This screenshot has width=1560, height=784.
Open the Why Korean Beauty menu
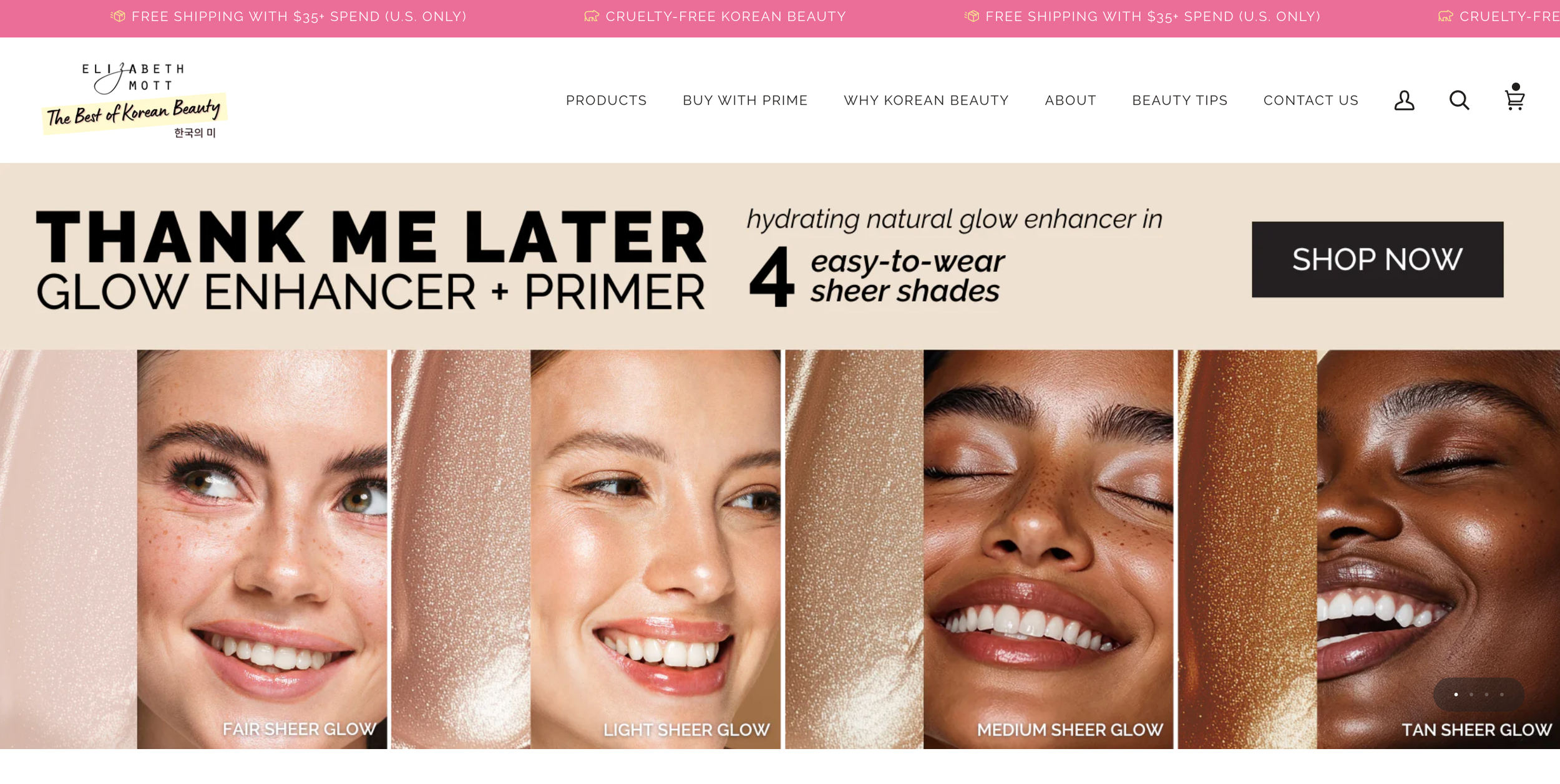coord(926,100)
